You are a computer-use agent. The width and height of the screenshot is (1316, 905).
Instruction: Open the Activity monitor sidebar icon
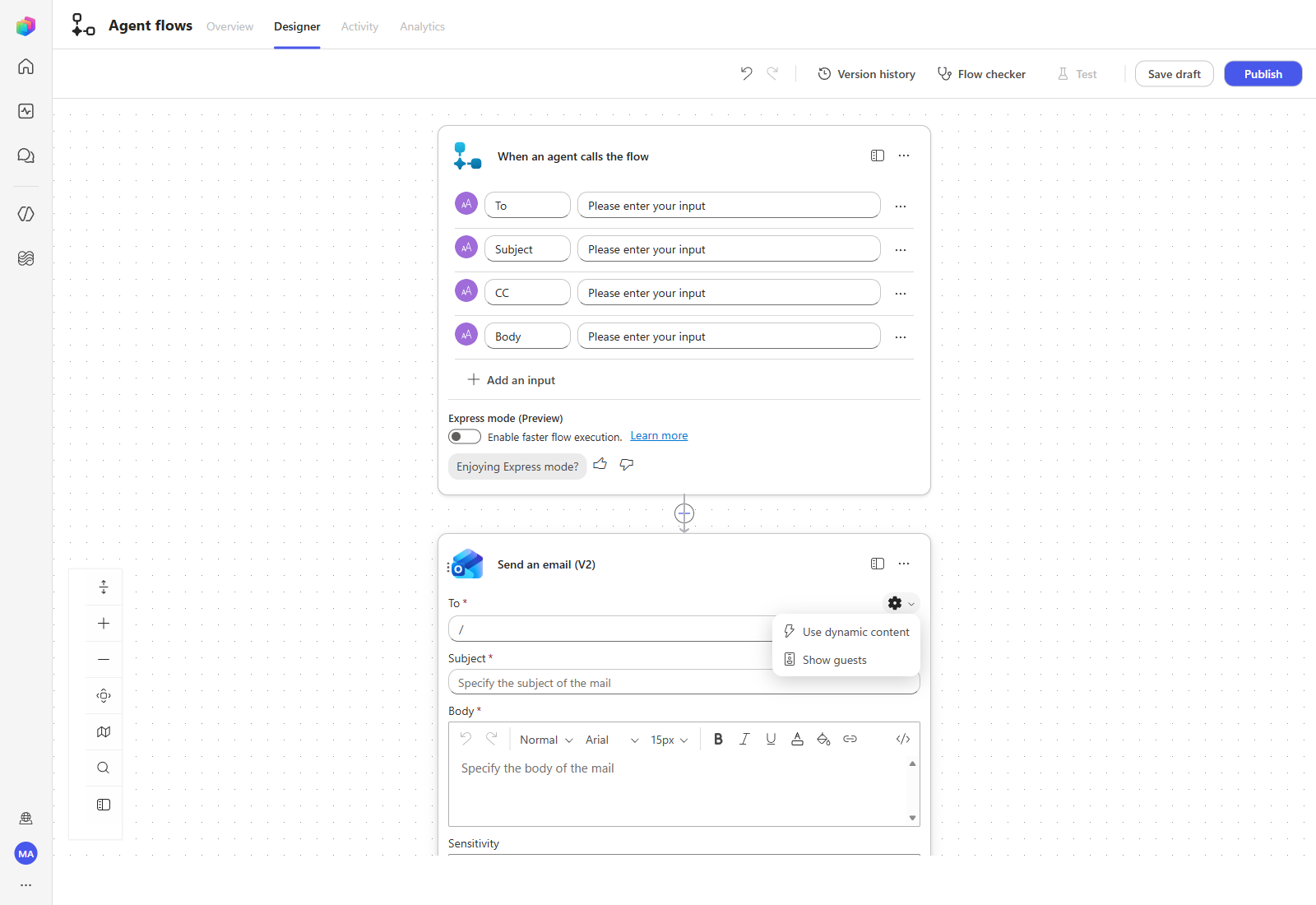tap(25, 111)
